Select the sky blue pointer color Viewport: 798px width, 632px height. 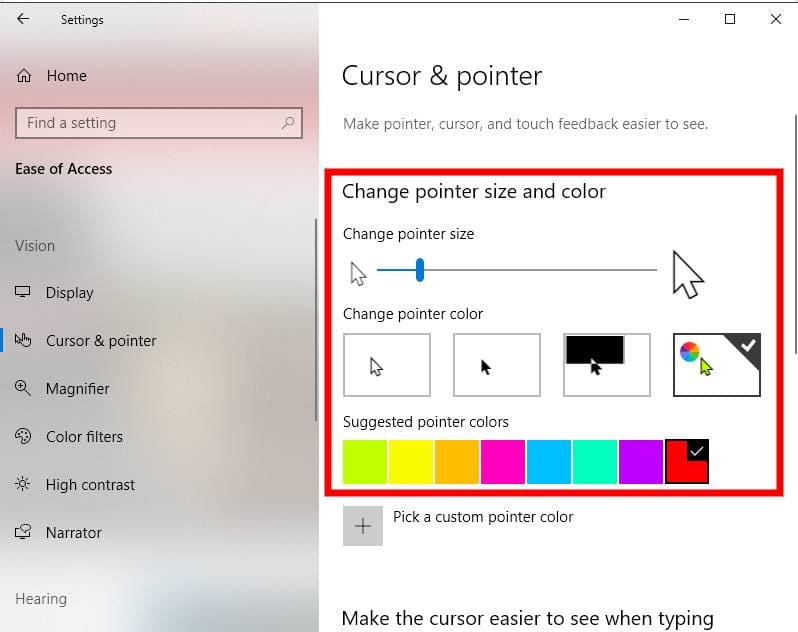click(549, 462)
